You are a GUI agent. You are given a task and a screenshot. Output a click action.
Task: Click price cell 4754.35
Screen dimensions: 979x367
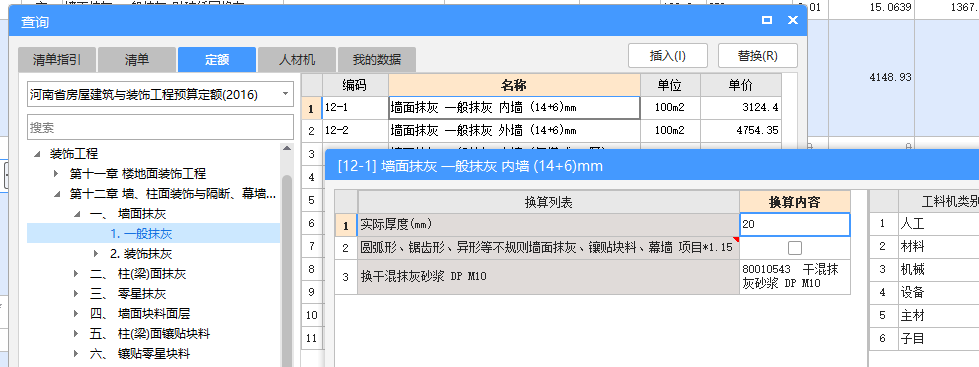(x=740, y=131)
